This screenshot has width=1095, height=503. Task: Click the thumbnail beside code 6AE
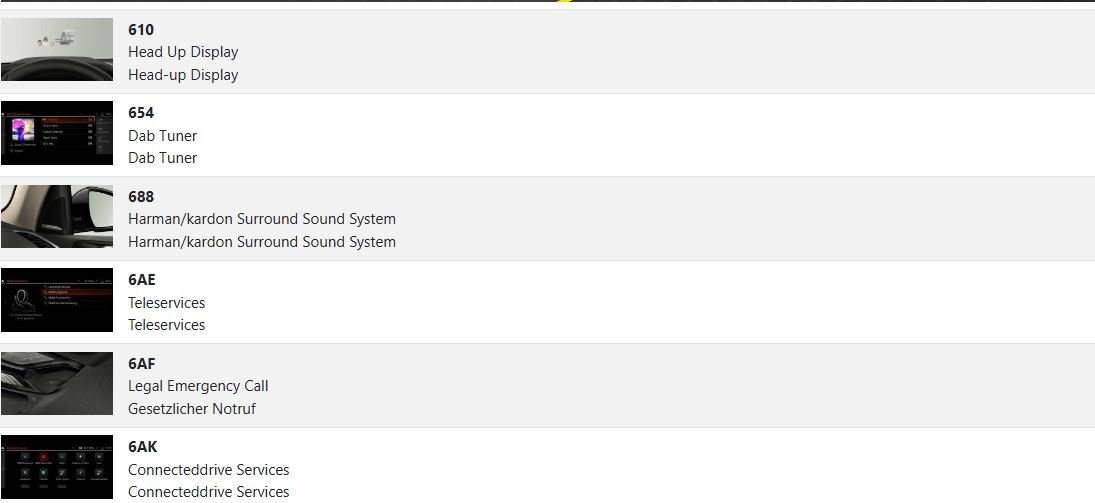point(57,299)
